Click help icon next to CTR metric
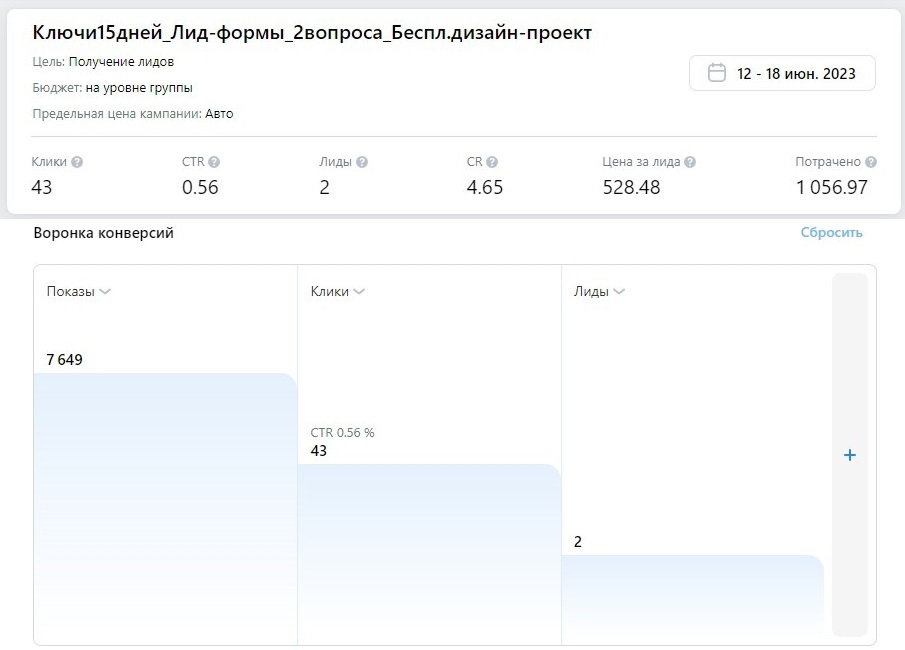The height and width of the screenshot is (650, 905). 214,162
